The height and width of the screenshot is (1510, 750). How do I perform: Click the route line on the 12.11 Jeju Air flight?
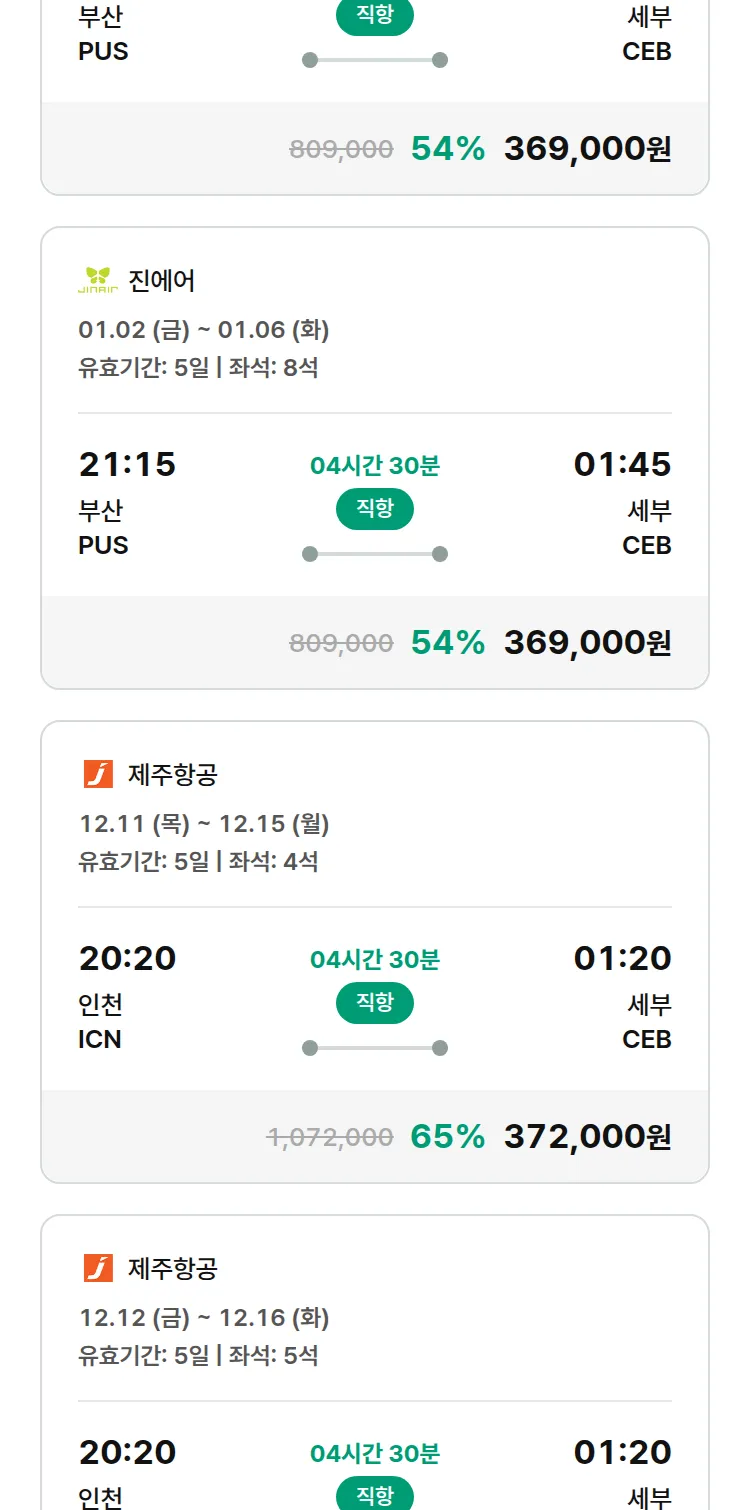click(375, 1048)
